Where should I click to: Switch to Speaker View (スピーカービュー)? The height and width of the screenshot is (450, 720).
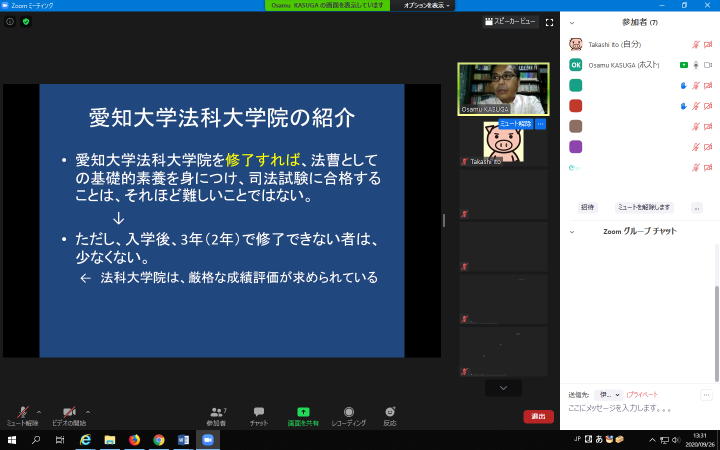pyautogui.click(x=510, y=21)
